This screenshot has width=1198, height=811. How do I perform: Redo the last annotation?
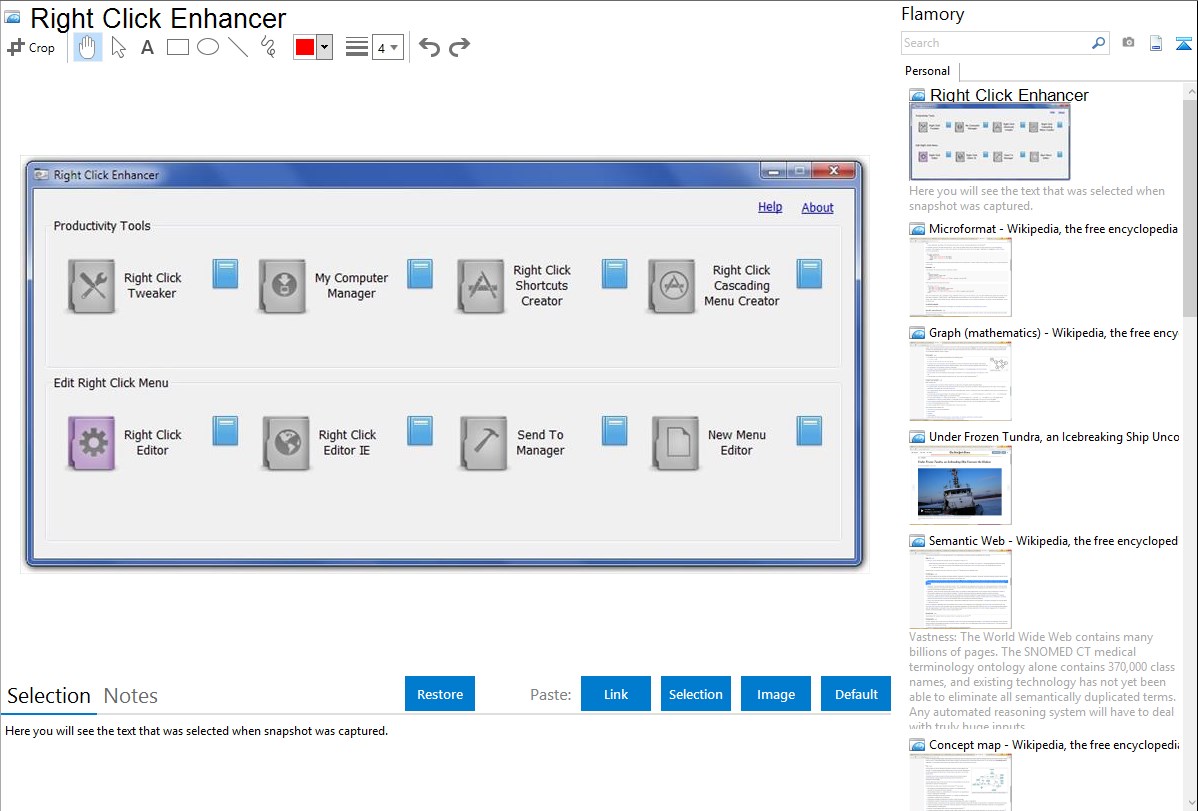click(x=459, y=47)
